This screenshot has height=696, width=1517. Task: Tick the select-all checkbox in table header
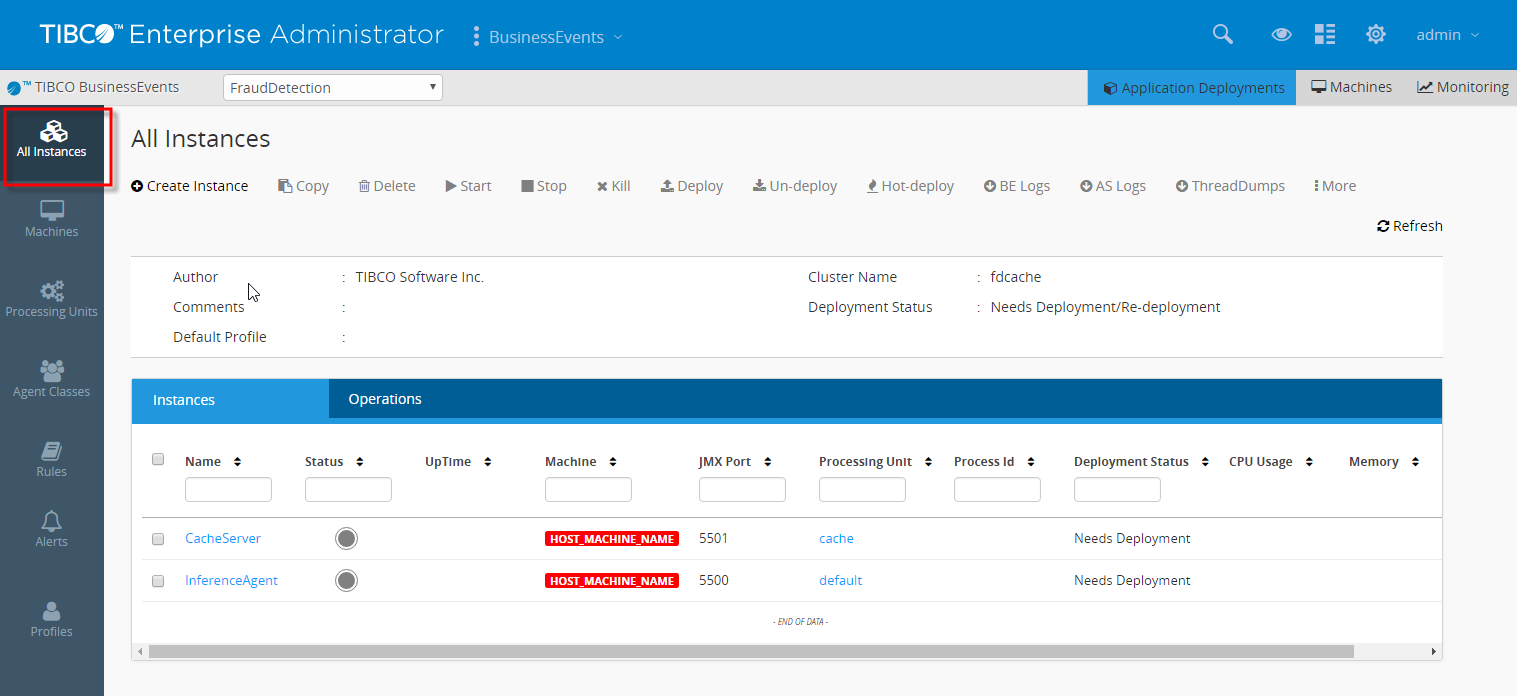(158, 459)
